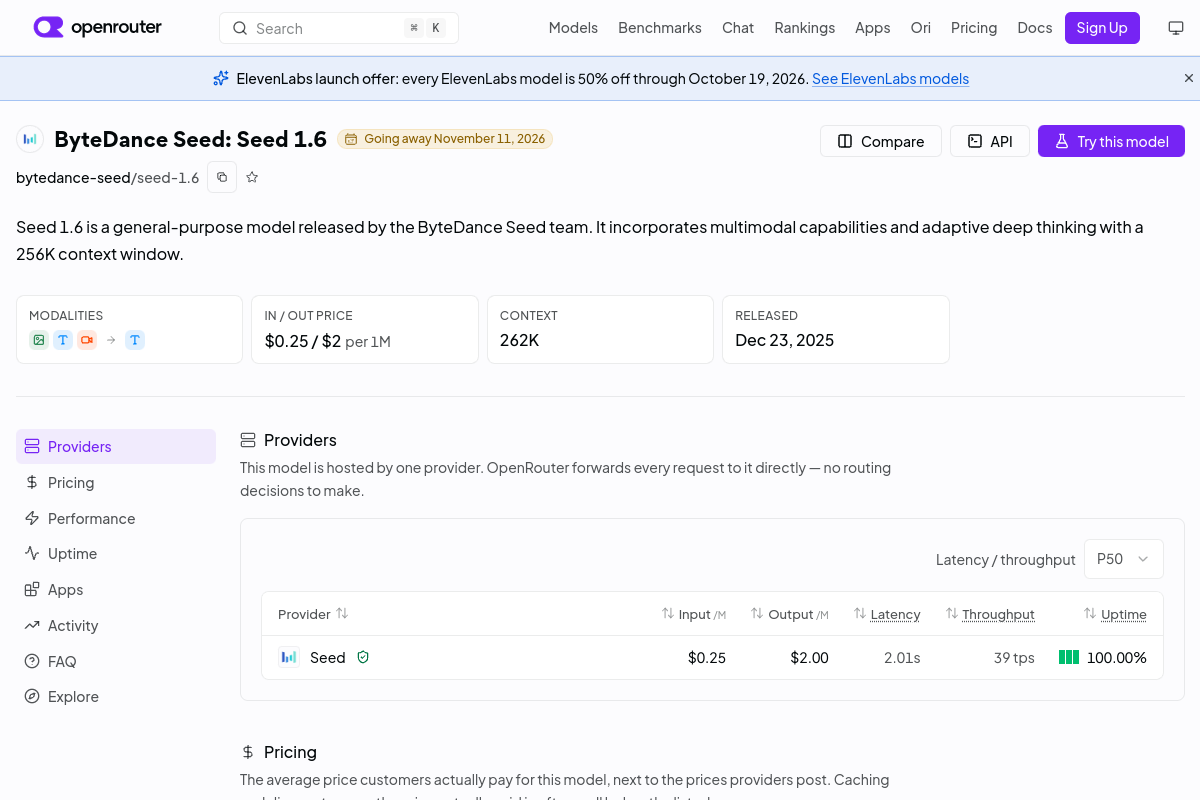Click the Going away November 11 badge

[445, 139]
